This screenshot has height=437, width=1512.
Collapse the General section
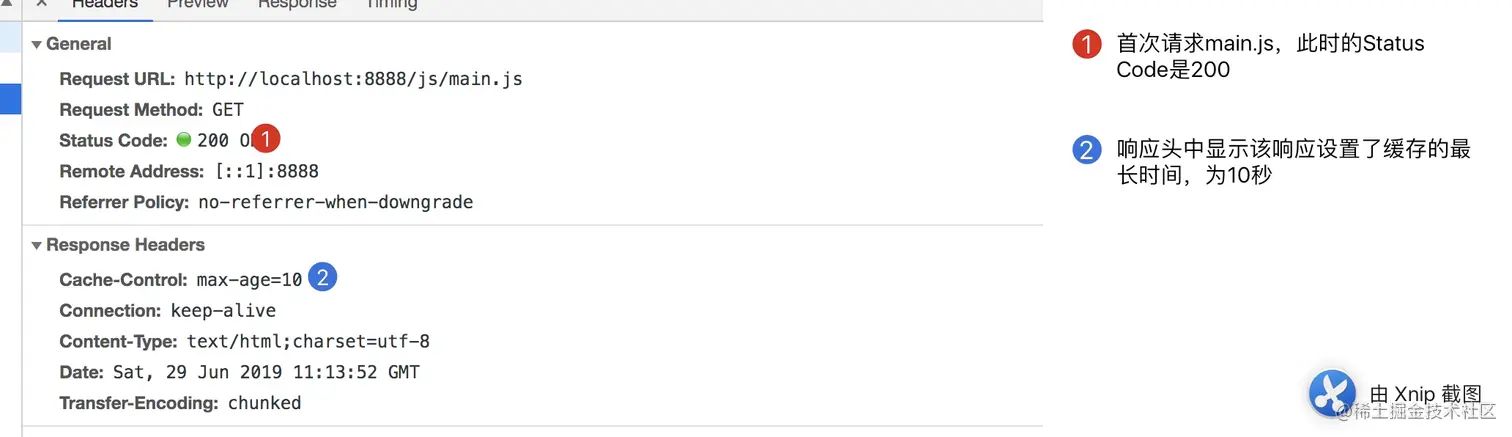(x=37, y=45)
